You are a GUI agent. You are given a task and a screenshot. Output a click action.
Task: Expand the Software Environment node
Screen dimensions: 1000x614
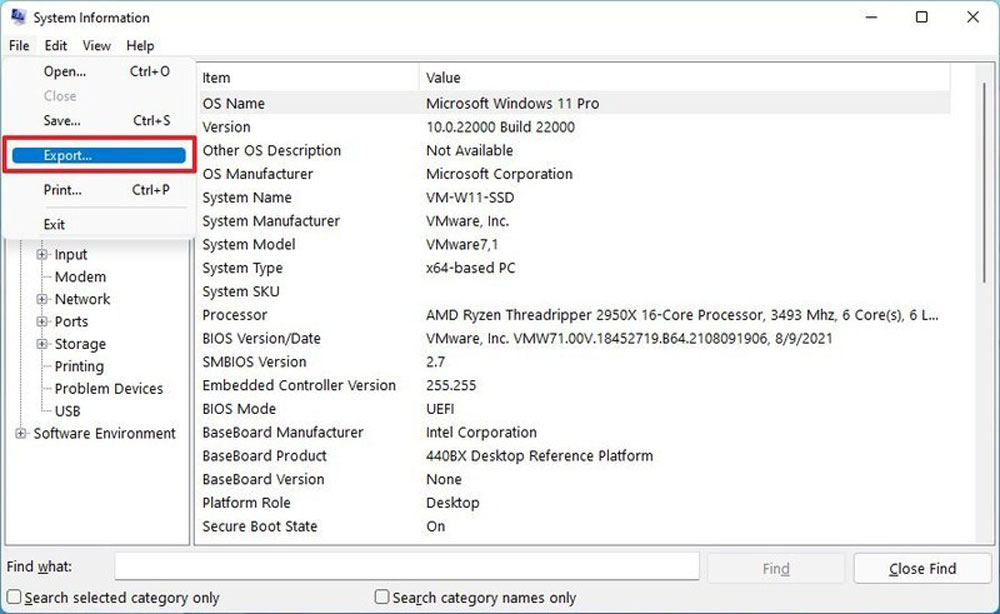(x=21, y=433)
